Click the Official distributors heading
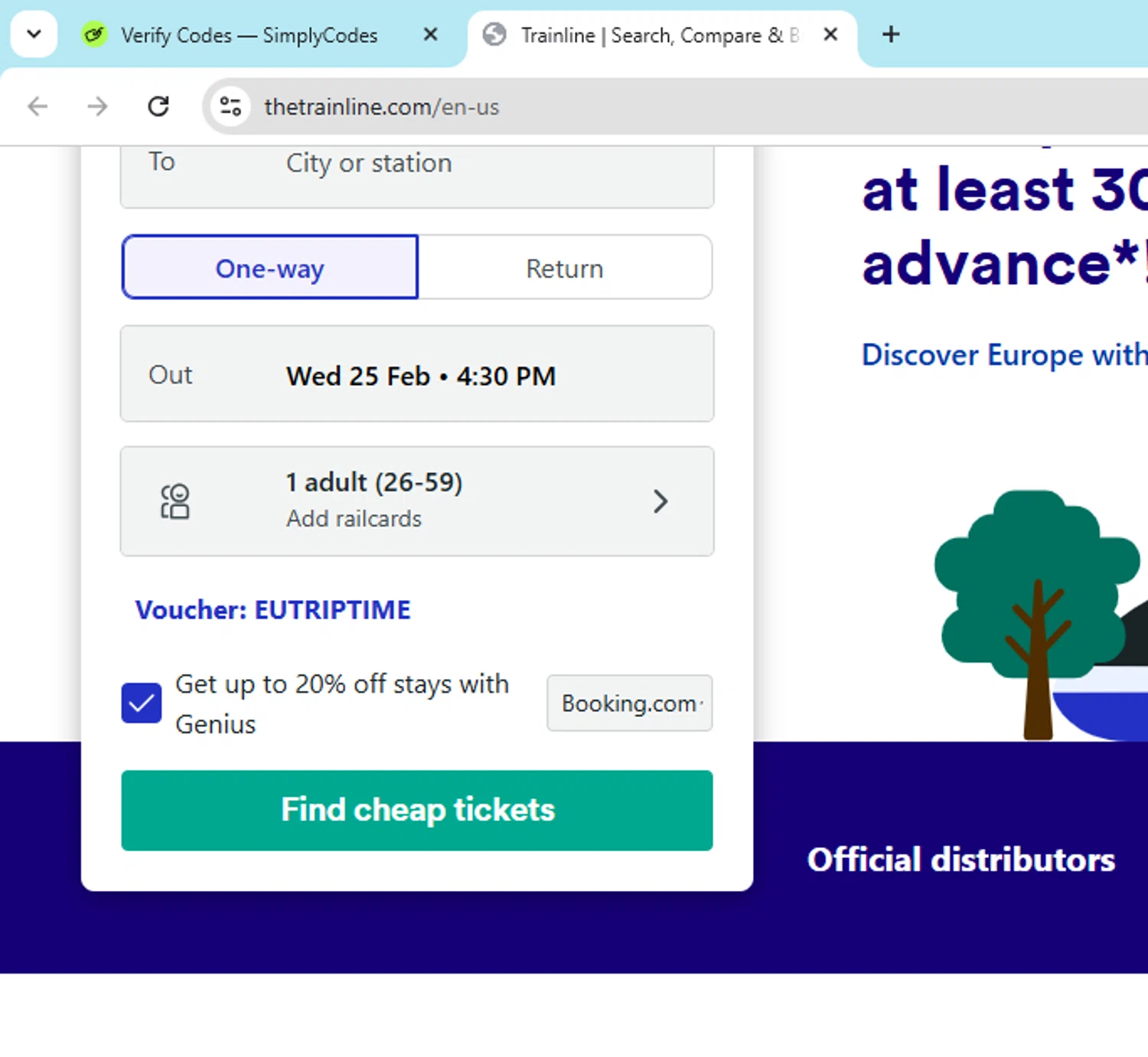The width and height of the screenshot is (1148, 1057). click(x=961, y=860)
